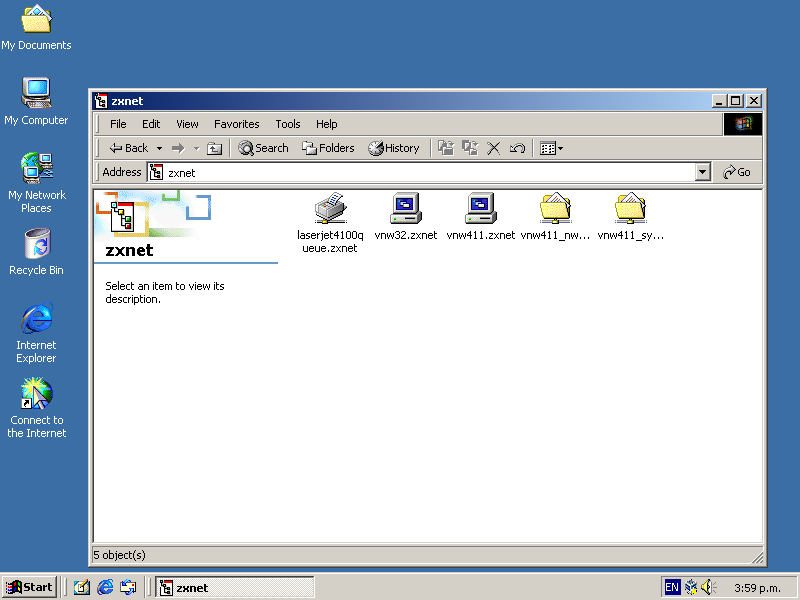Click the 3:59 p.m. clock
The image size is (800, 600).
(757, 588)
